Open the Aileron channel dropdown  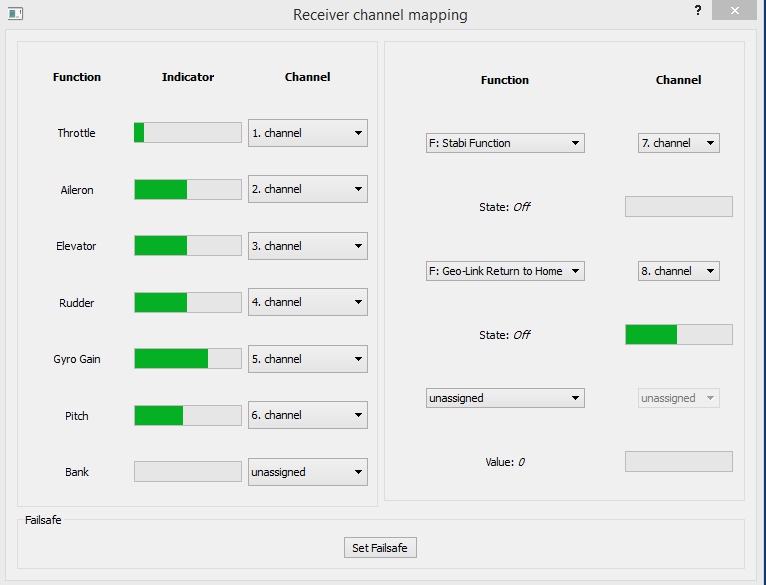click(x=307, y=189)
